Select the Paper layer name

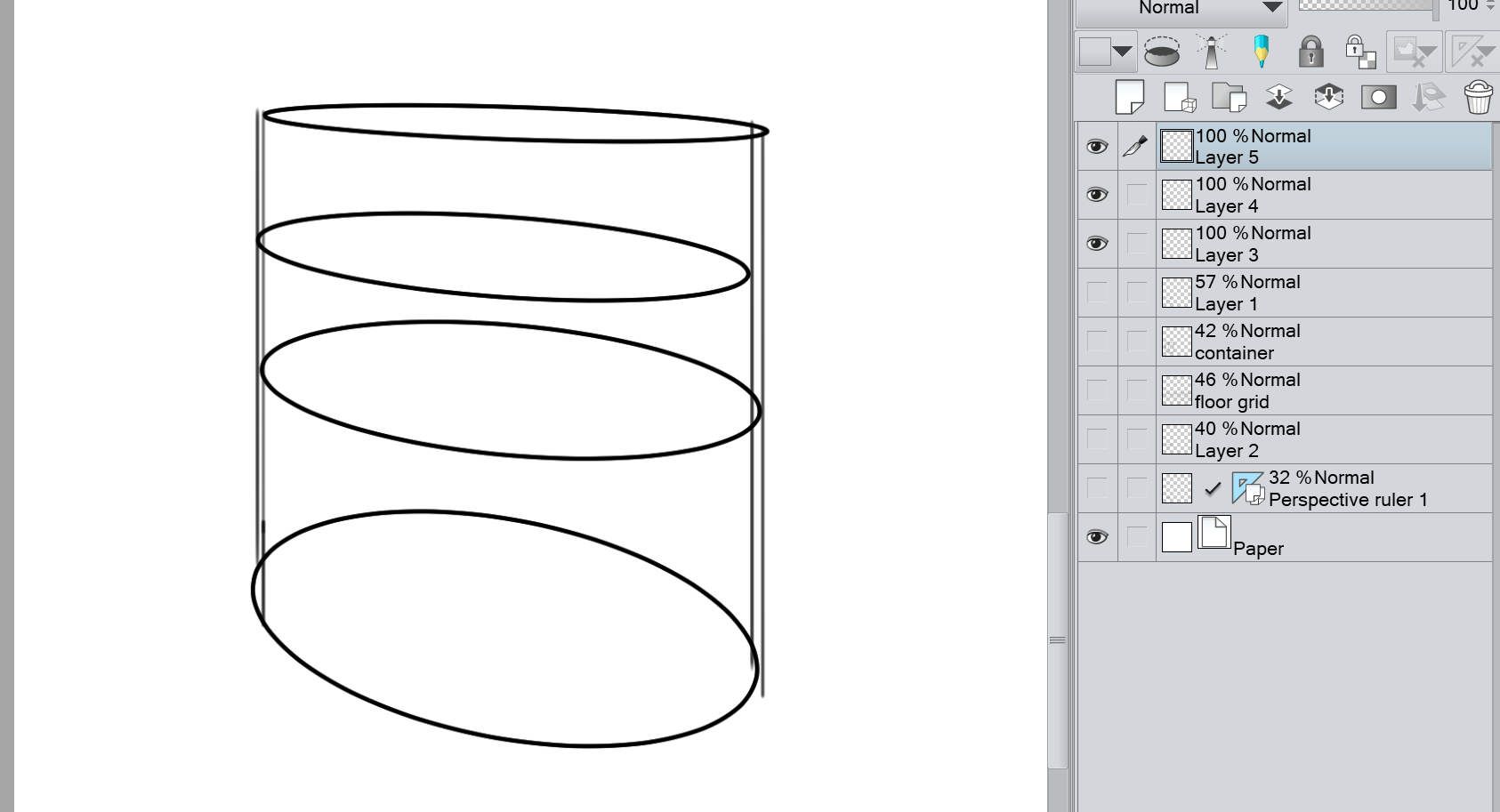(1258, 549)
